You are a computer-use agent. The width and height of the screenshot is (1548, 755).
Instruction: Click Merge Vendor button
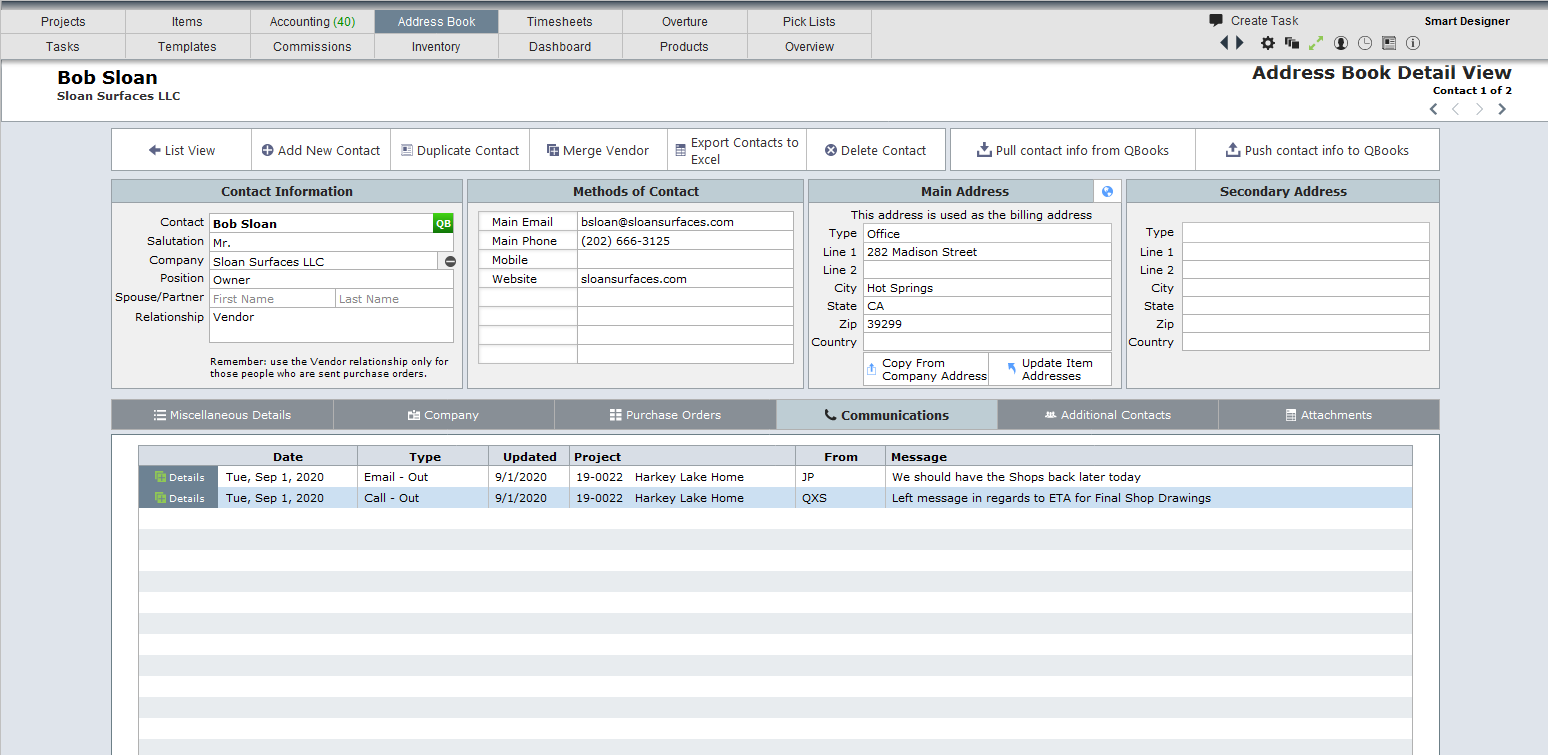598,150
